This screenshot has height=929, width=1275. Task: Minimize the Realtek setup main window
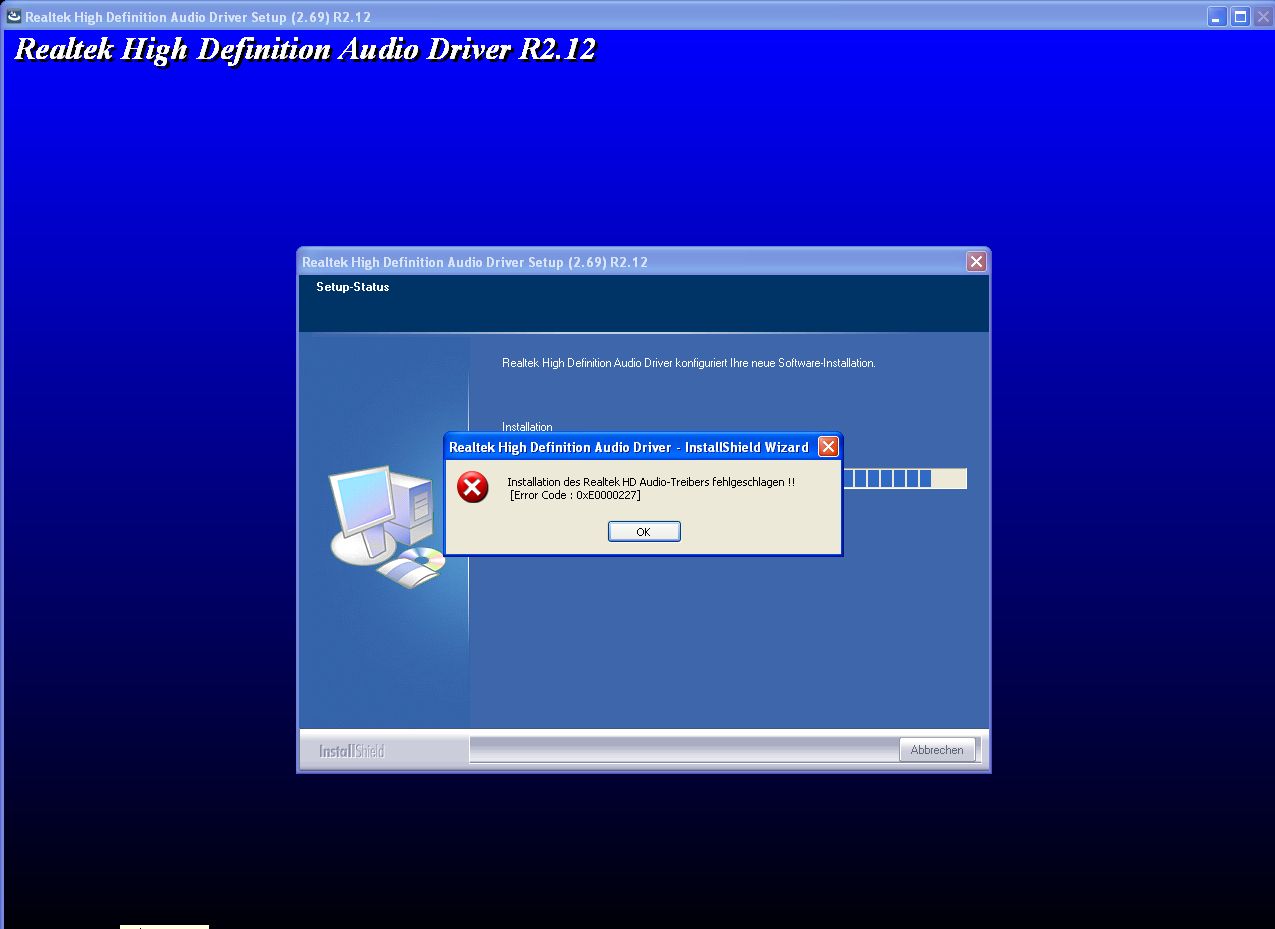[1217, 16]
